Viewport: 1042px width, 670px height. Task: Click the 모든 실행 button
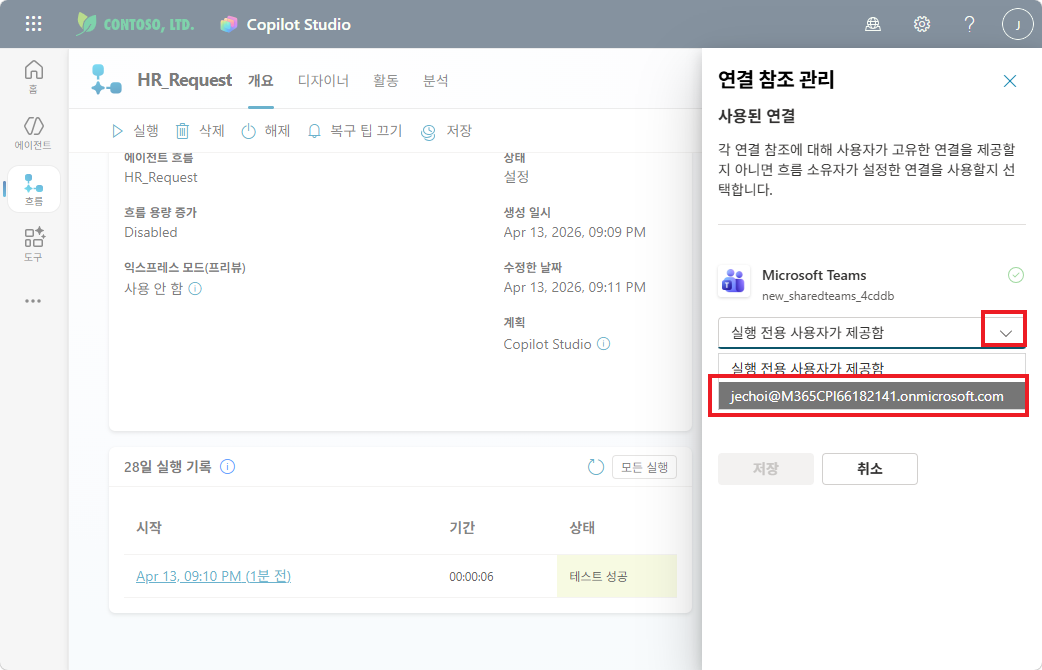click(644, 467)
